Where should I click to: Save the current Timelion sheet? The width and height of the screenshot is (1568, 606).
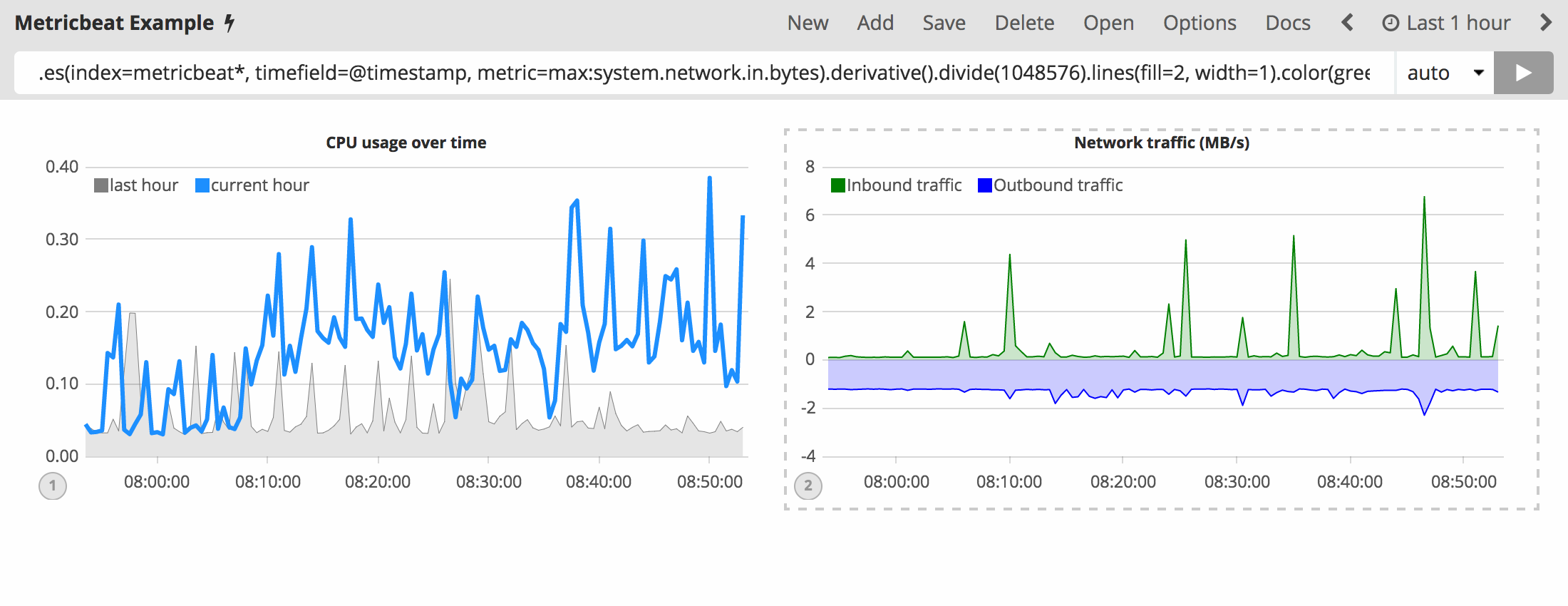tap(944, 23)
